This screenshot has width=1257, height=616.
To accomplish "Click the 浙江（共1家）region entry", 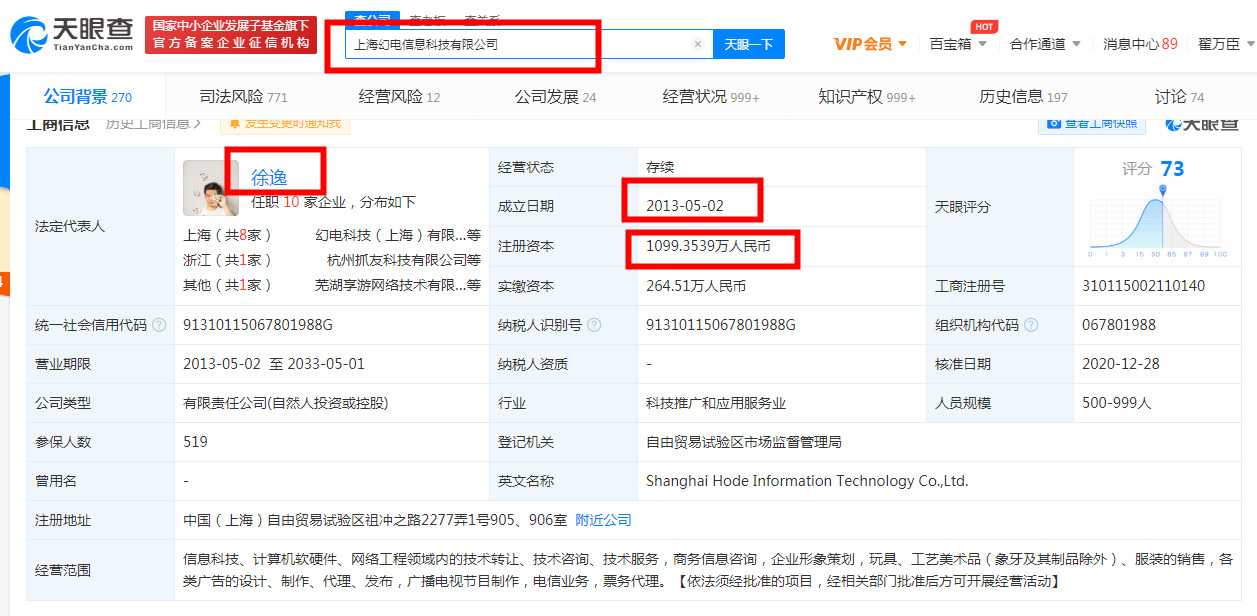I will (x=228, y=260).
